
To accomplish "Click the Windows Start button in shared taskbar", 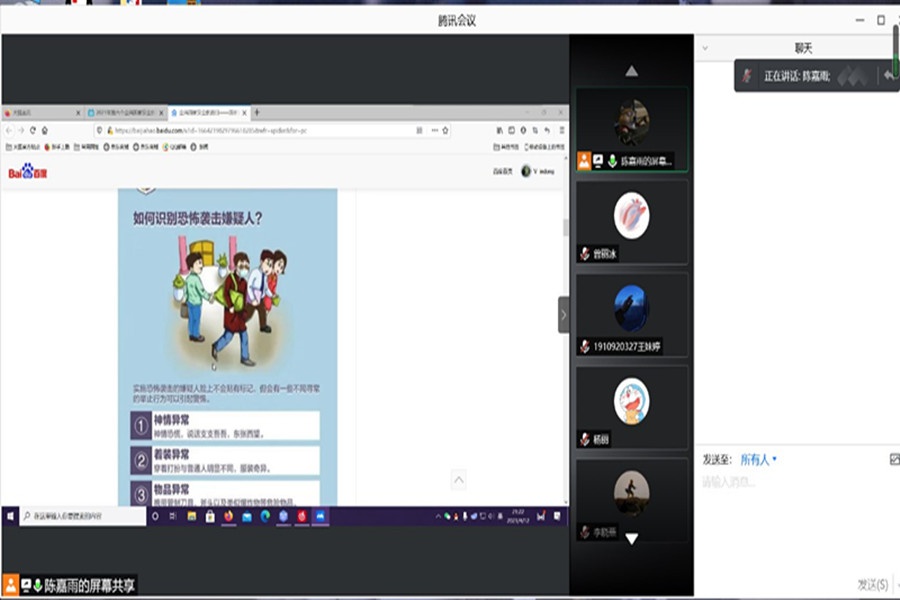I will point(11,516).
